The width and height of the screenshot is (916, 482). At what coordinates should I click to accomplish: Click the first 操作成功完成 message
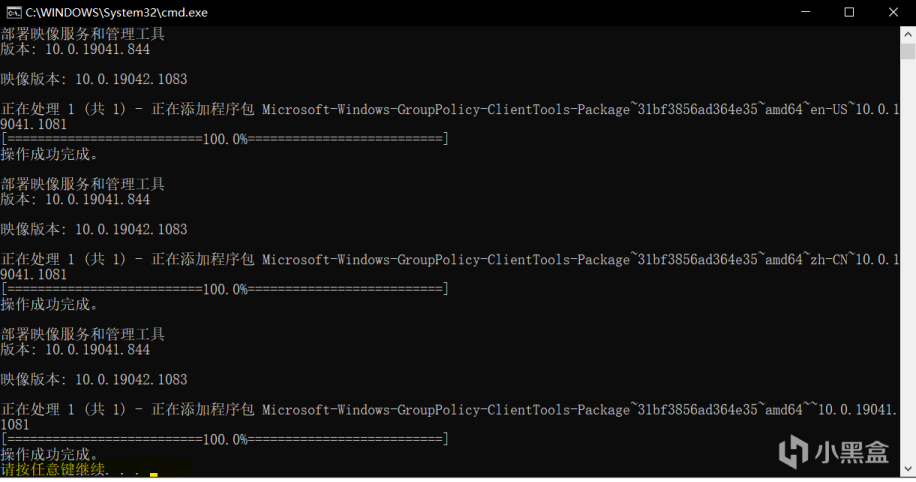click(50, 154)
